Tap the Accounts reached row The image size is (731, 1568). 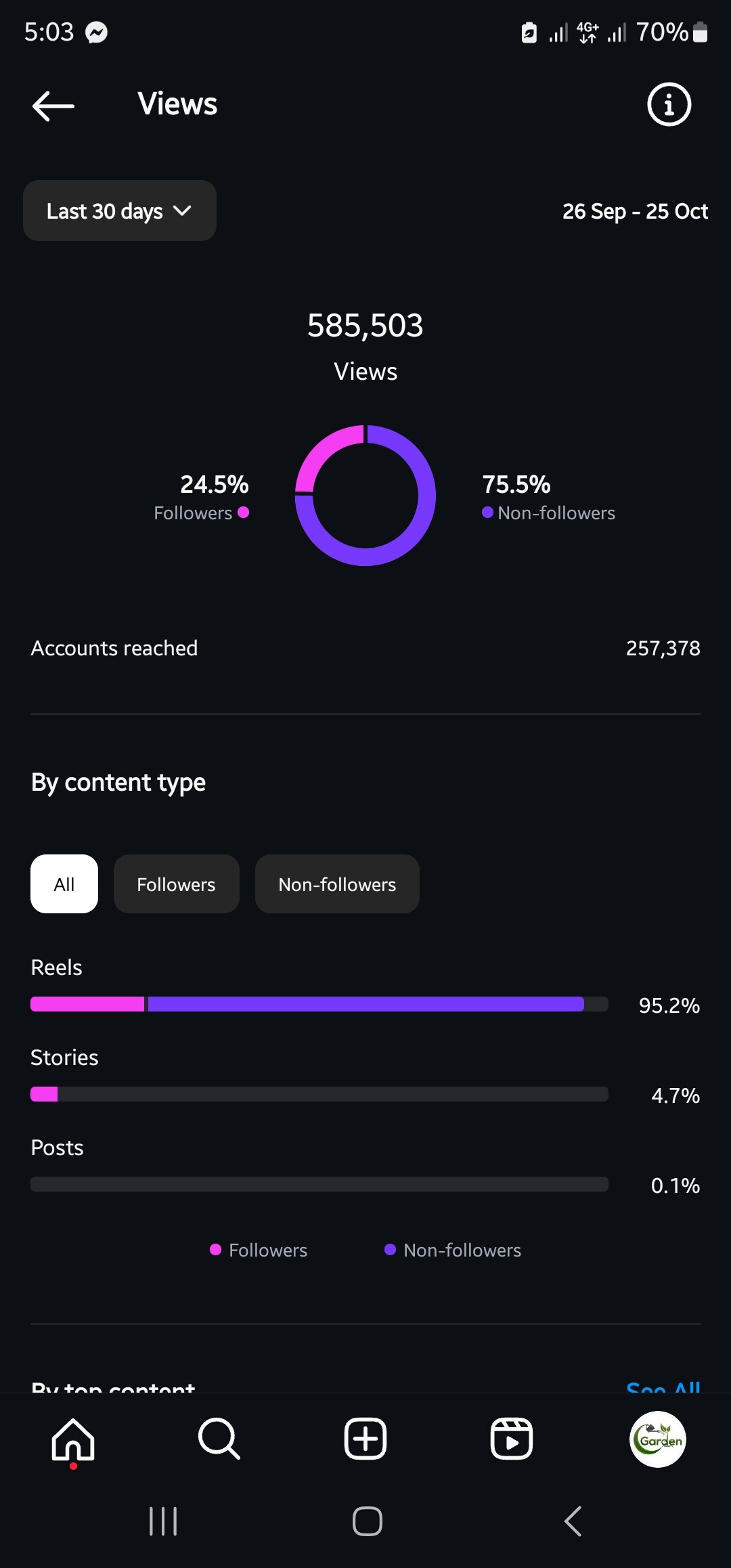coord(365,648)
